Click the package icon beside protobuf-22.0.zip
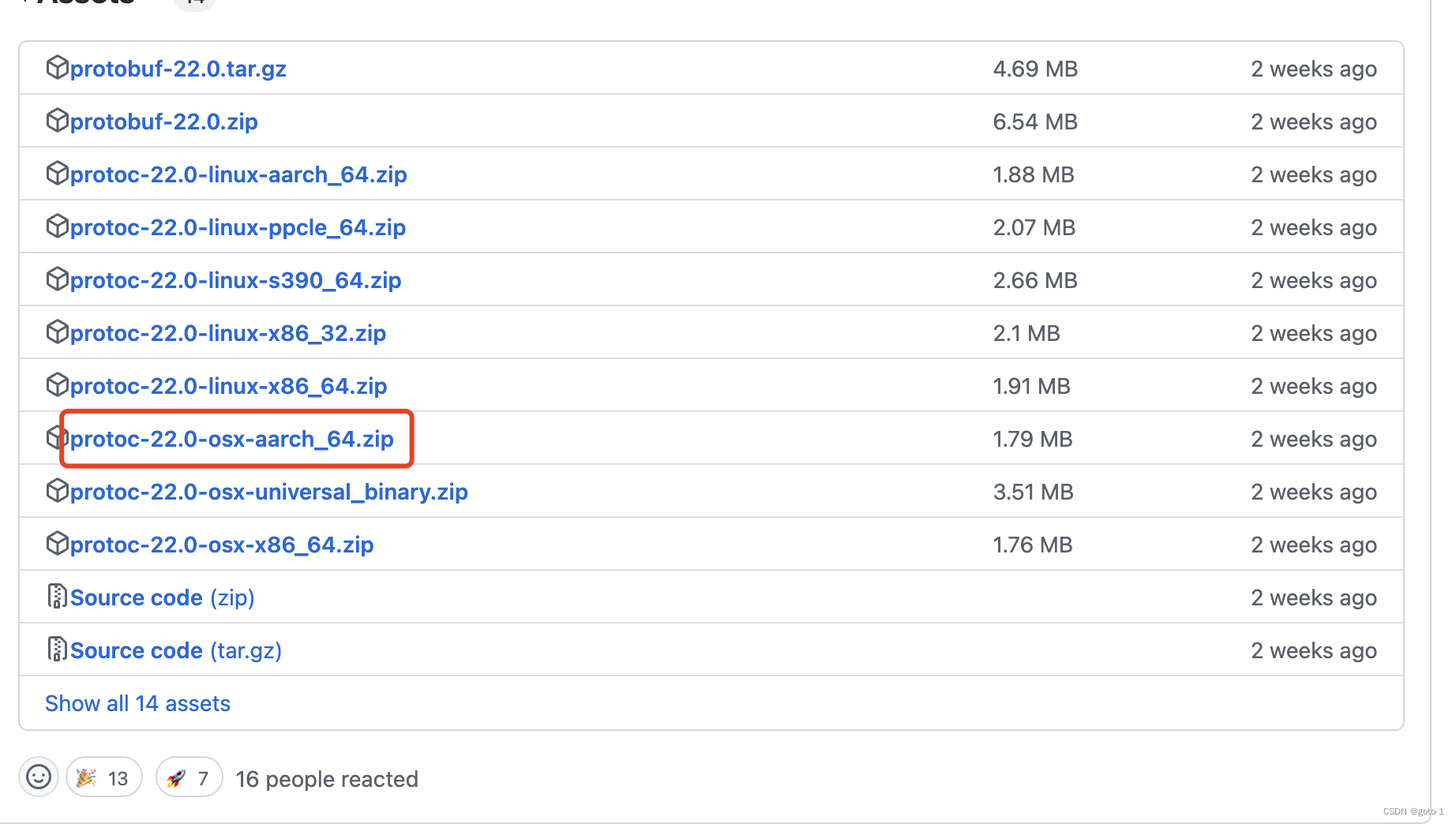The height and width of the screenshot is (824, 1456). click(58, 120)
